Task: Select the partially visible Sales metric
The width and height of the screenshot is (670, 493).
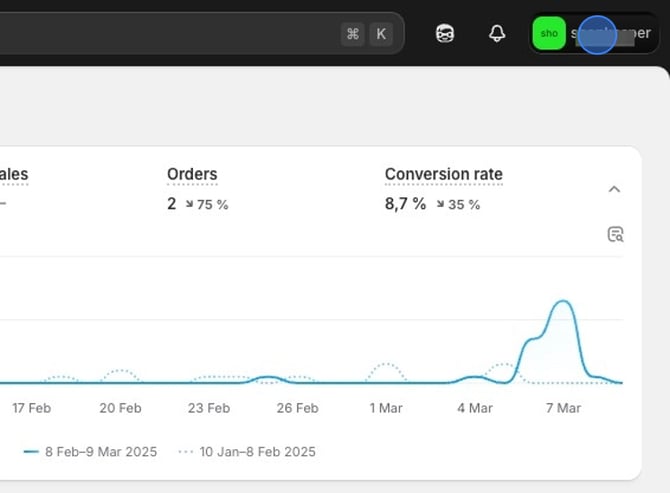Action: tap(13, 174)
